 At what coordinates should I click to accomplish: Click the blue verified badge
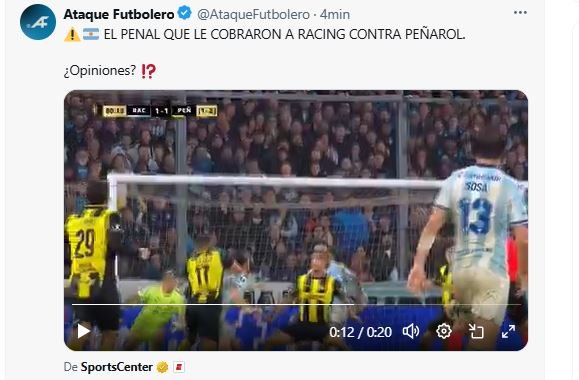[x=185, y=14]
